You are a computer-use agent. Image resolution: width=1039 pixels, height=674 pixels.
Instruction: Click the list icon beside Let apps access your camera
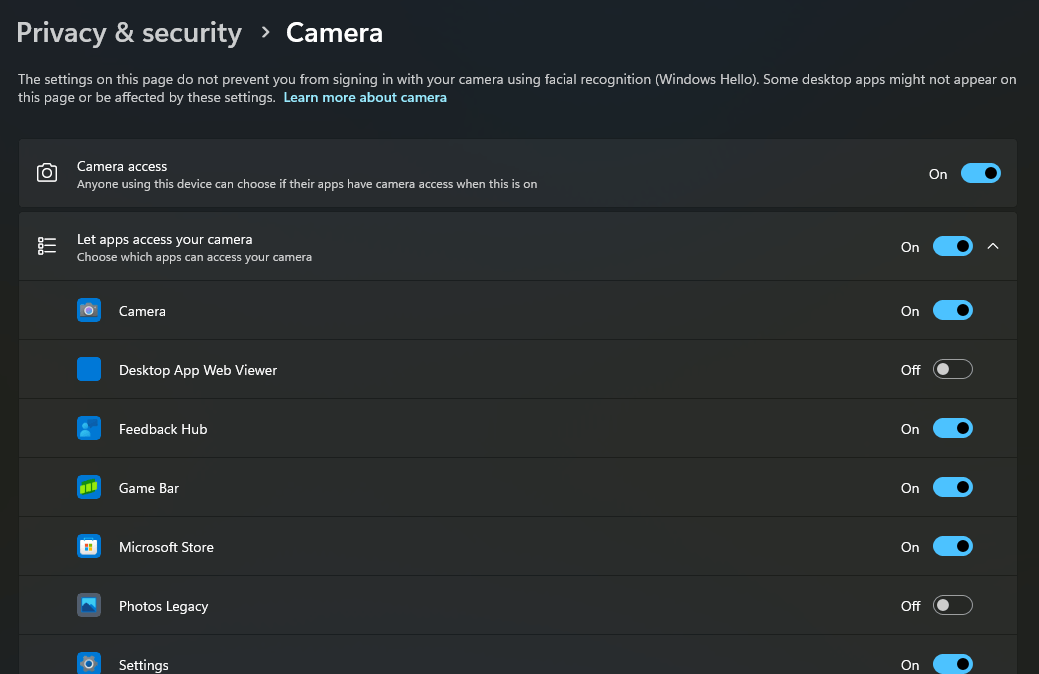[x=46, y=246]
